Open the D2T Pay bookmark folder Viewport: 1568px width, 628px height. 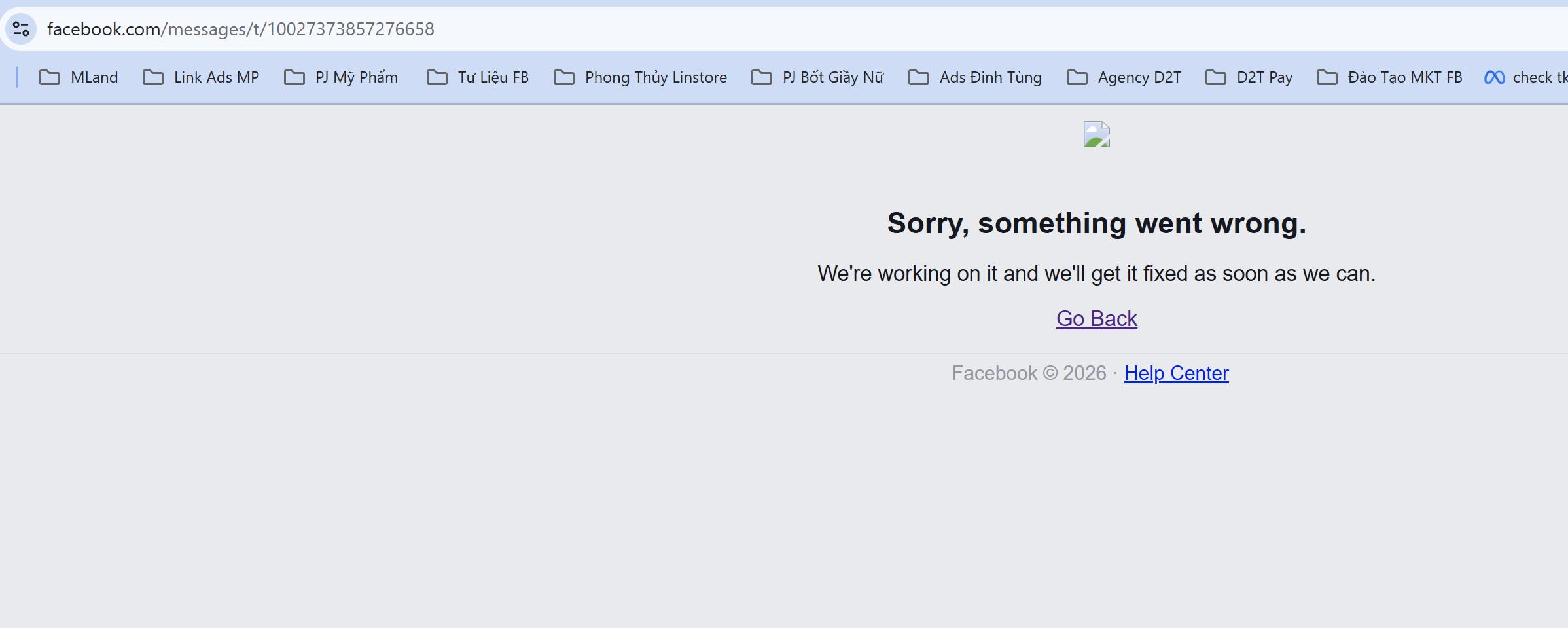click(1249, 77)
